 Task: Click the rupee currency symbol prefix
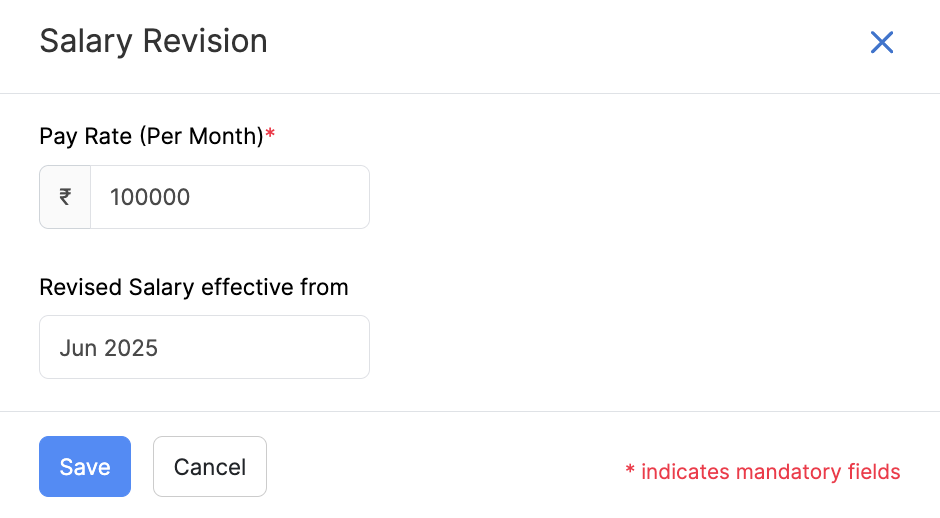65,197
